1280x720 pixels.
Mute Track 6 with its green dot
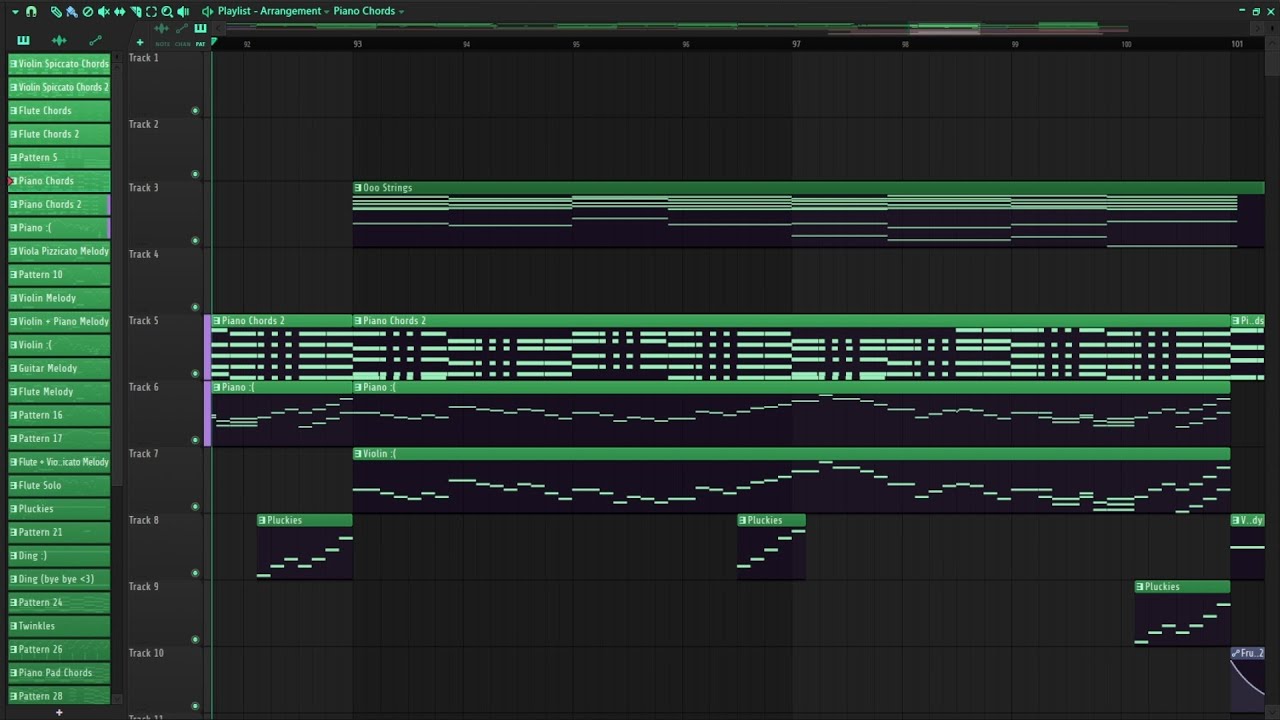tap(195, 440)
